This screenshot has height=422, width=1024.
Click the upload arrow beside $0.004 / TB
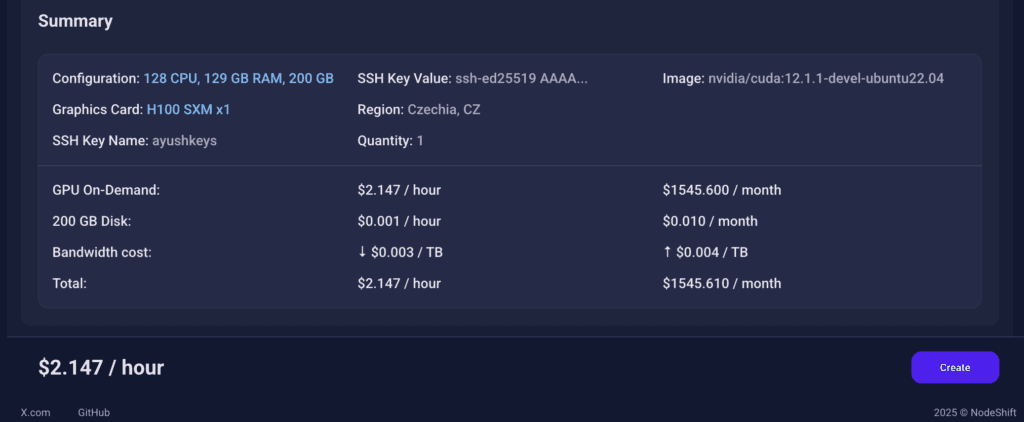[667, 253]
